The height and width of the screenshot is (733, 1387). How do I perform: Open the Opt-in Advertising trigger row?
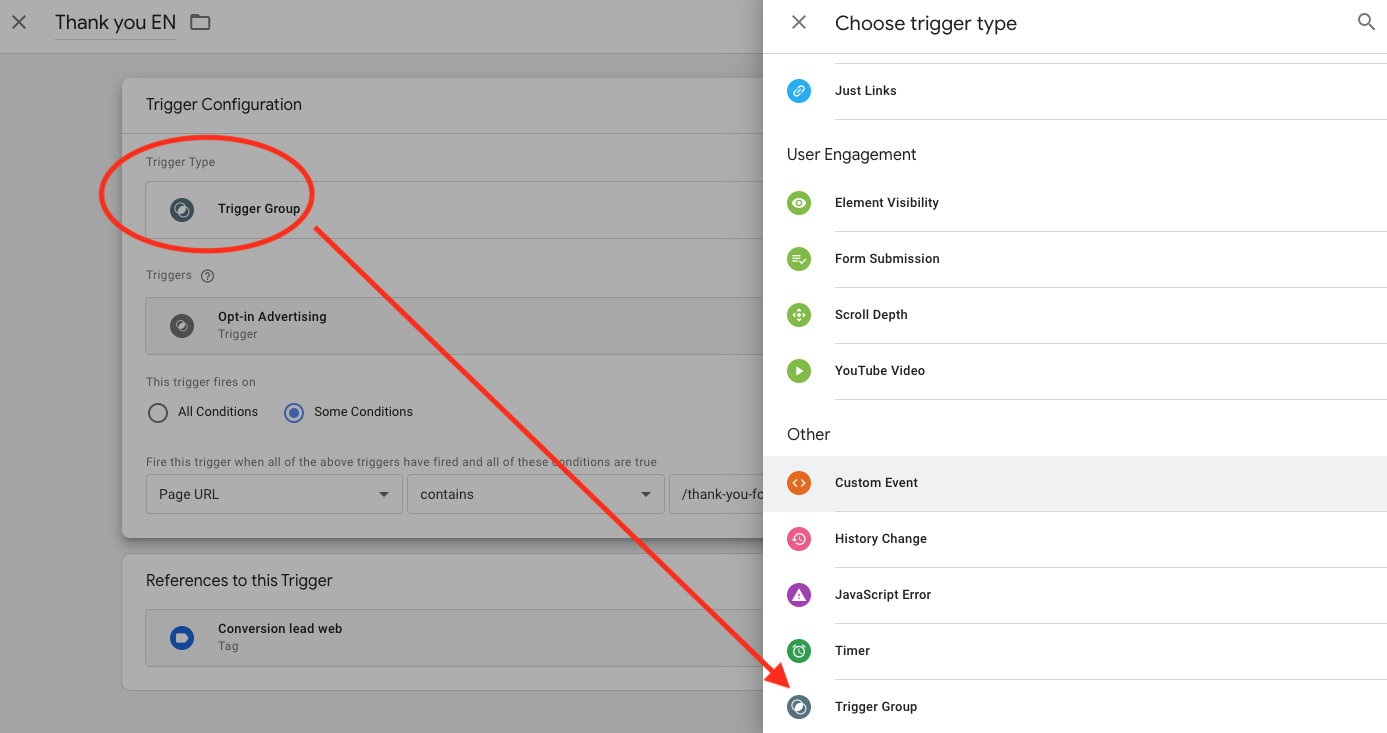coord(454,326)
